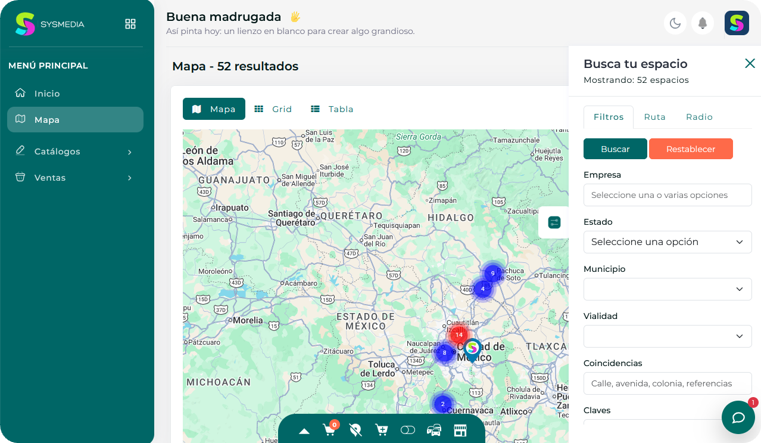
Task: Collapse the bottom toolbar with the up arrow
Action: pos(304,431)
